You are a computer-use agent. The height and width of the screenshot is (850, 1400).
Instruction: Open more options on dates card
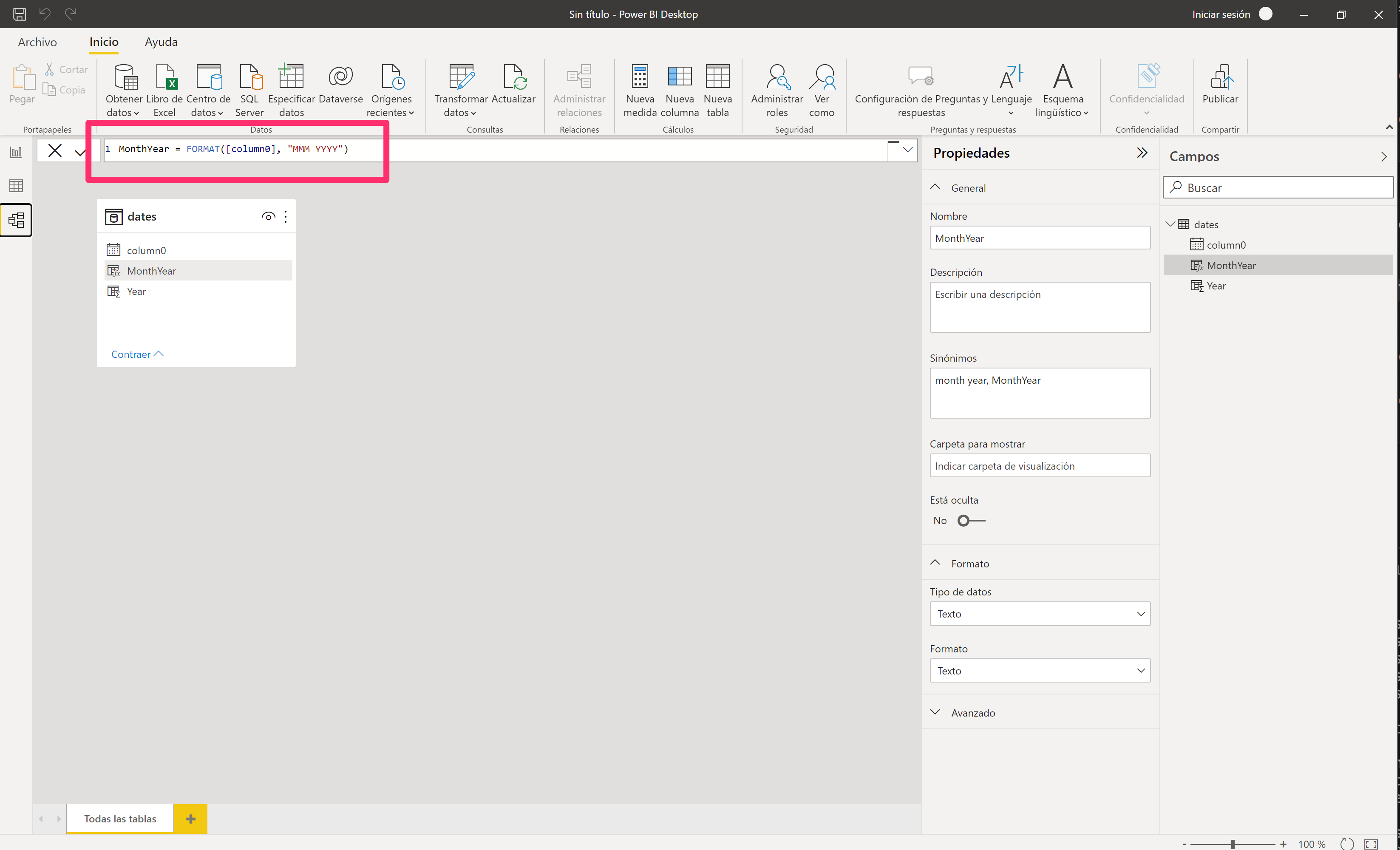click(285, 216)
